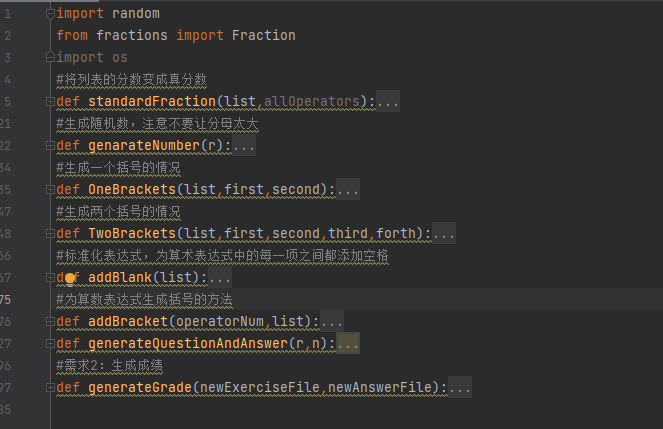
Task: Expand generateQuestionAndAnswer using its gutter fold marker
Action: click(50, 344)
